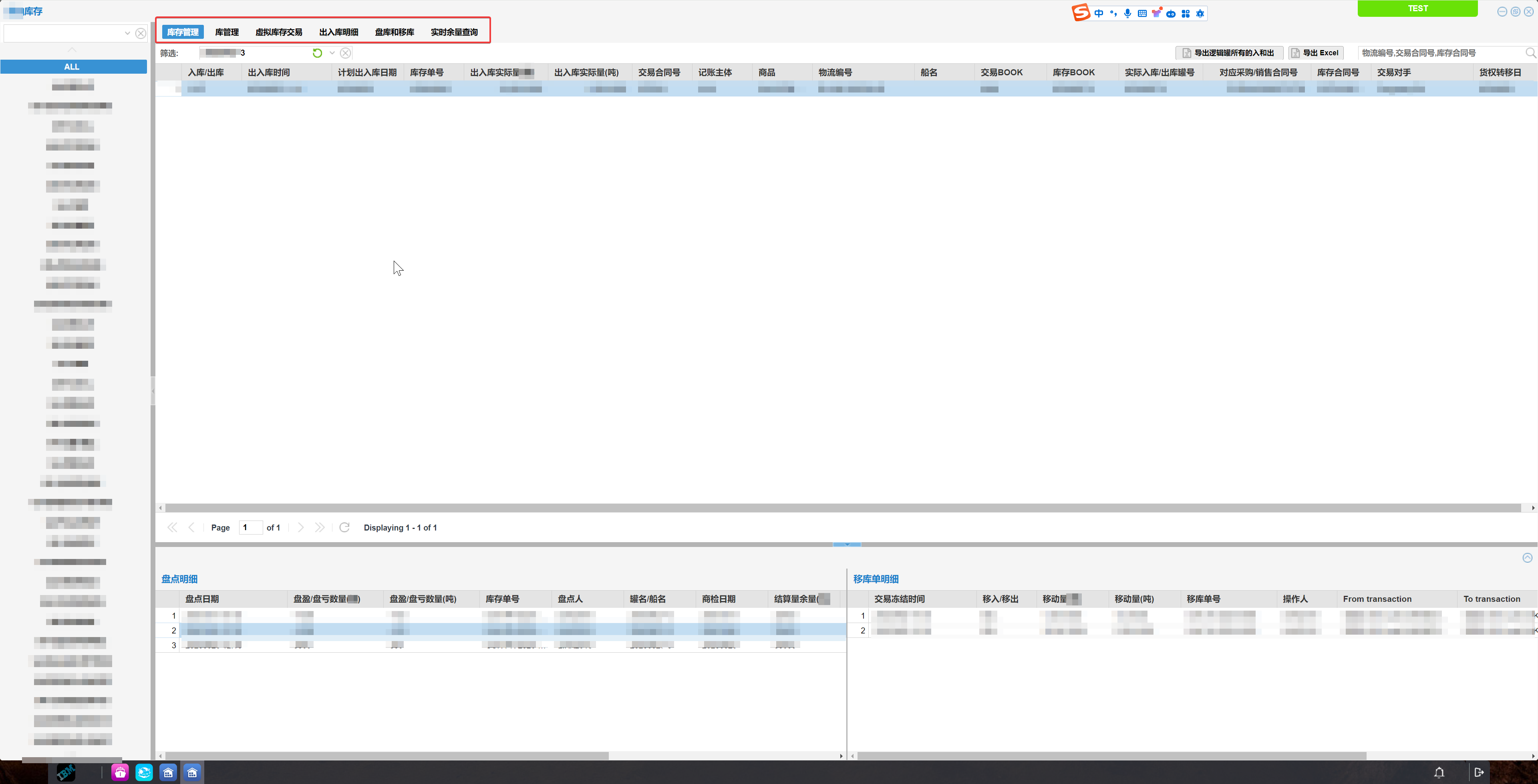
Task: Click the main grid scroll-right arrow
Action: tap(1533, 508)
